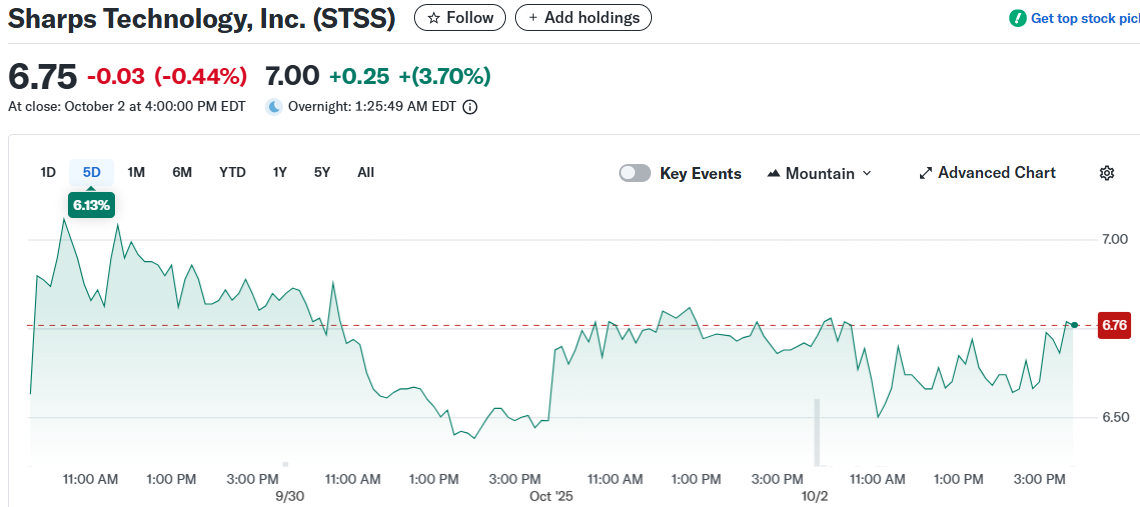Click the green top stock picks badge icon

1018,18
